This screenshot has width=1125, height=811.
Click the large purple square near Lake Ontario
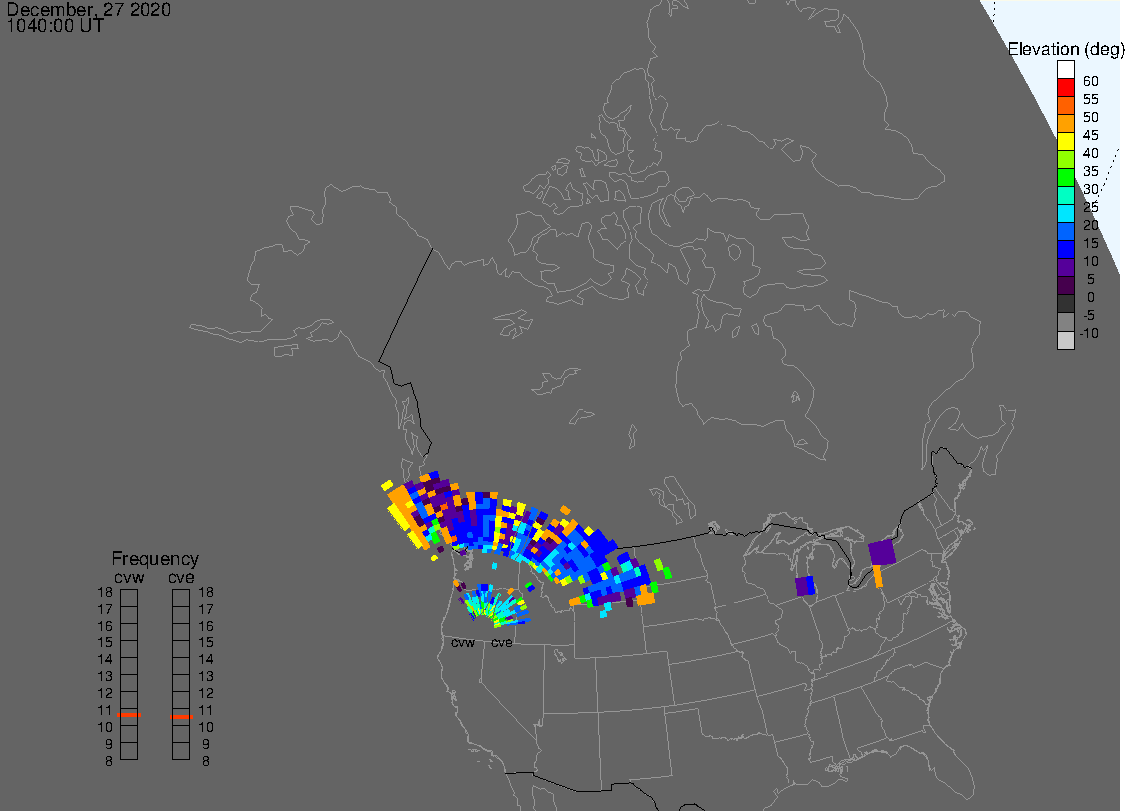pyautogui.click(x=882, y=553)
